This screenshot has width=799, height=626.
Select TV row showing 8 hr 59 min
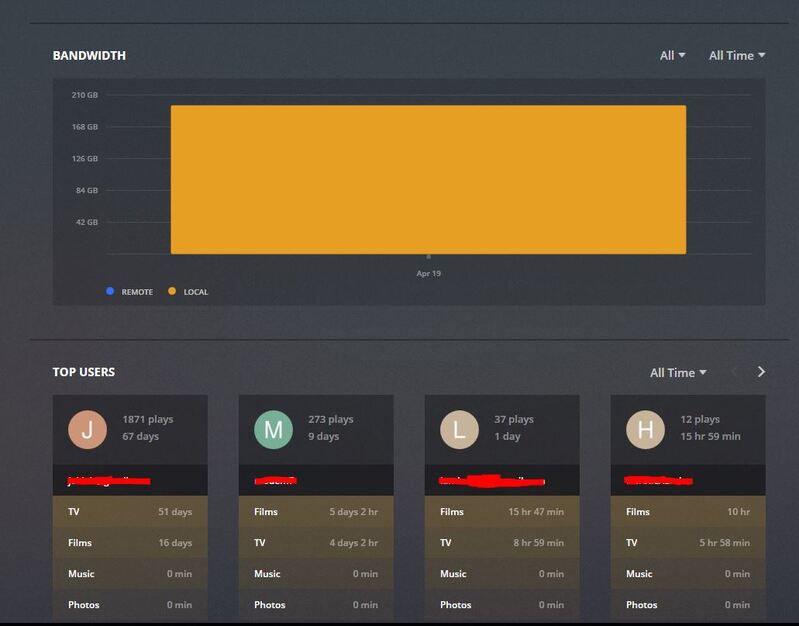coord(502,542)
